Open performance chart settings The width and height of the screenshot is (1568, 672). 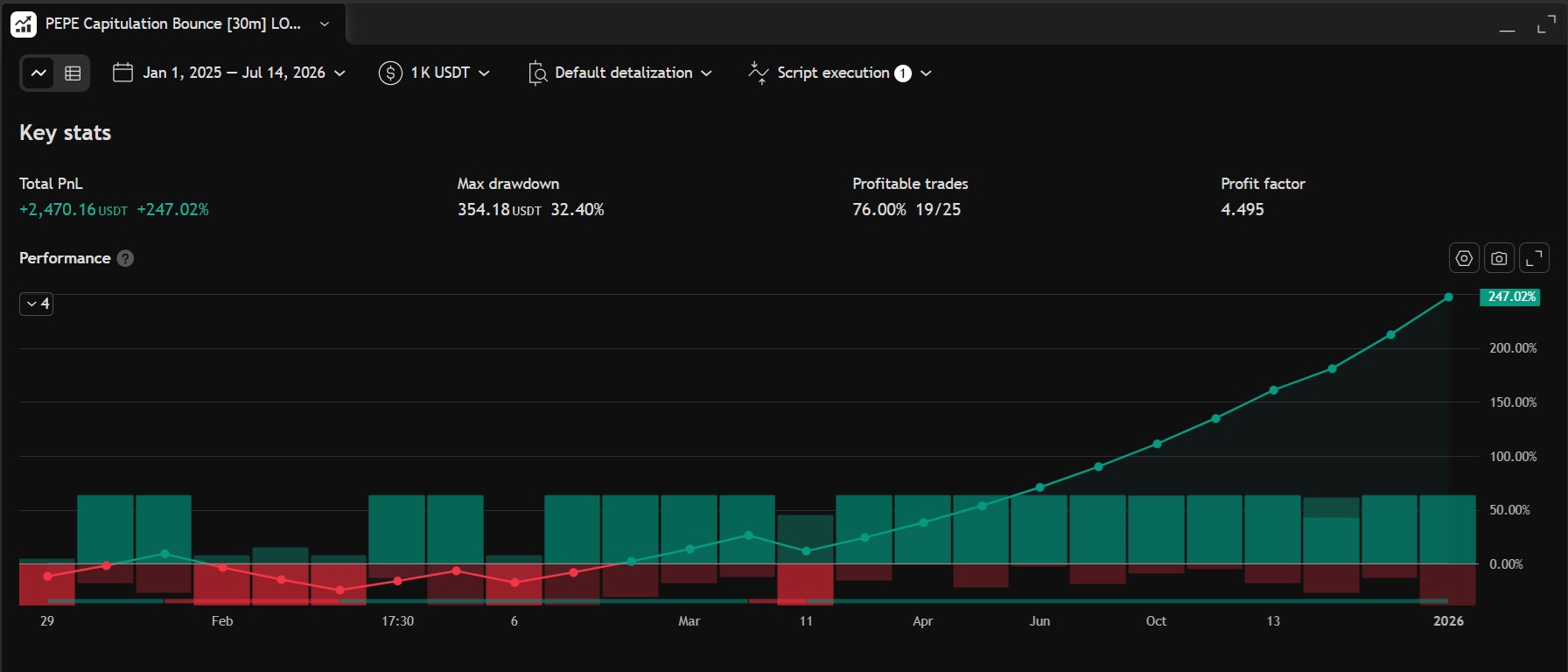click(x=1464, y=258)
